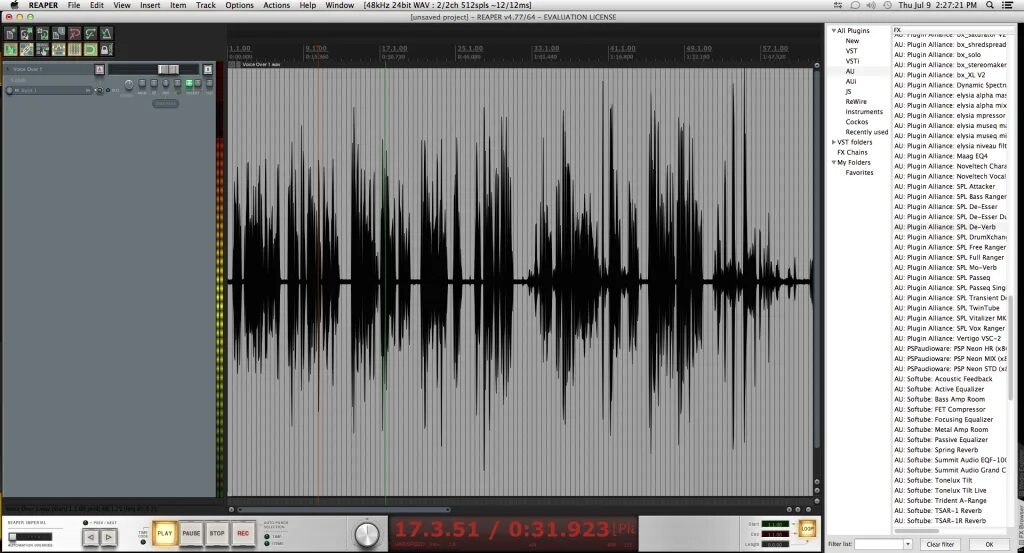Toggle the locking padlock toolbar icon
The image size is (1024, 553).
point(106,50)
